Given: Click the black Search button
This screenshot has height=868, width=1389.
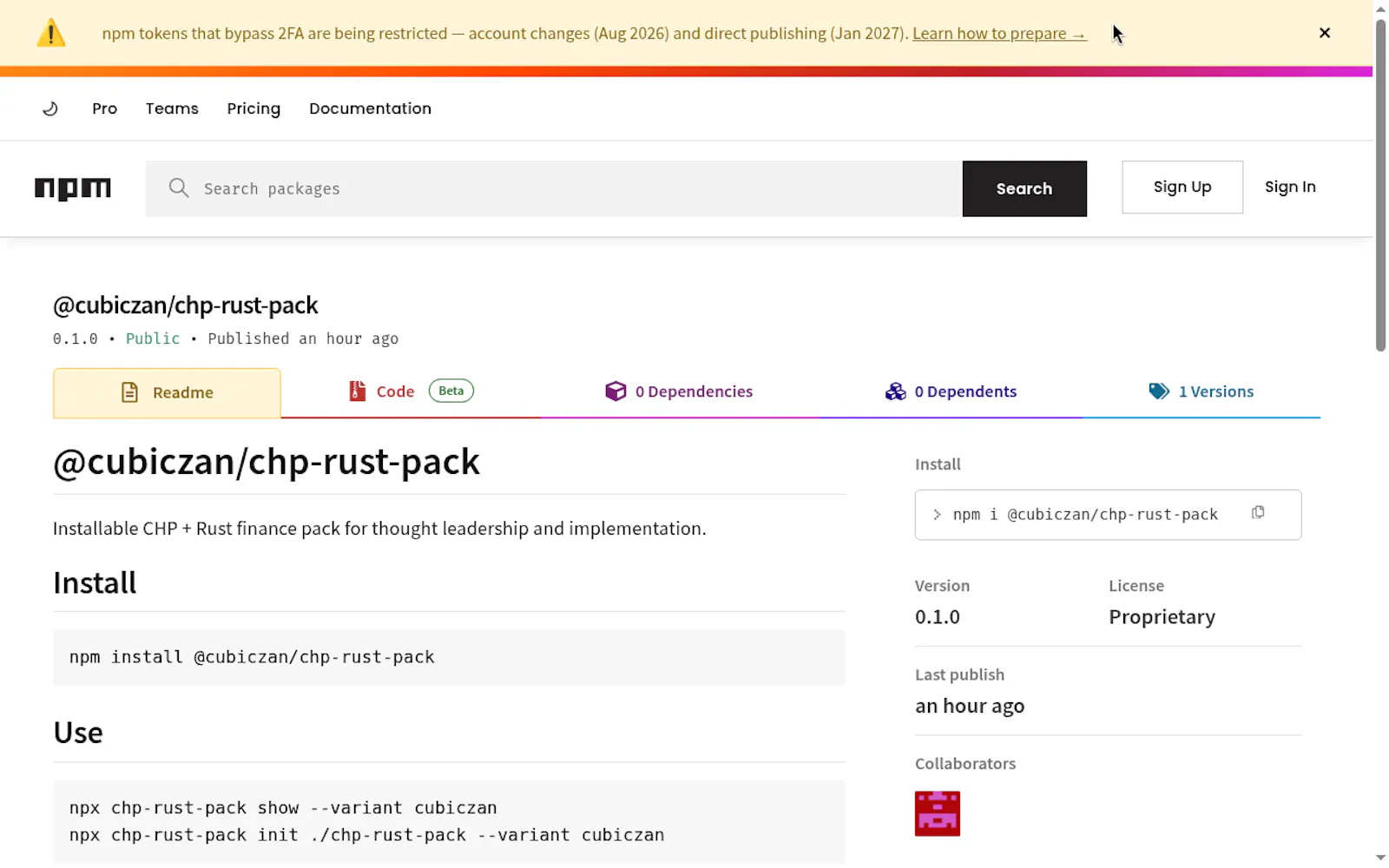Looking at the screenshot, I should (1024, 188).
